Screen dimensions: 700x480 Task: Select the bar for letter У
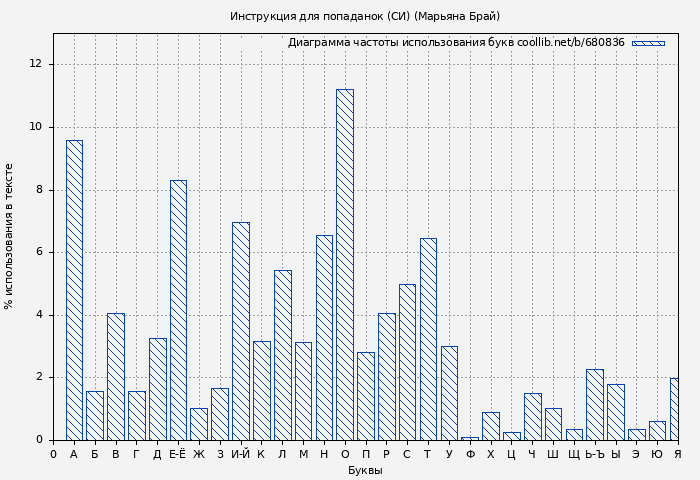pos(449,393)
